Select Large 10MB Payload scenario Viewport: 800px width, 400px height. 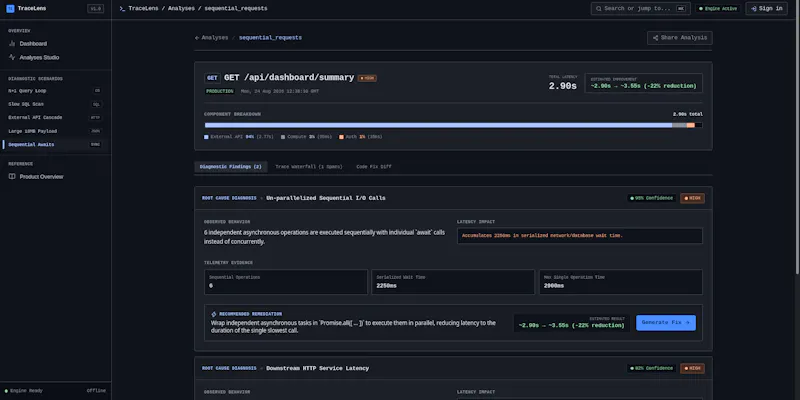(55, 131)
